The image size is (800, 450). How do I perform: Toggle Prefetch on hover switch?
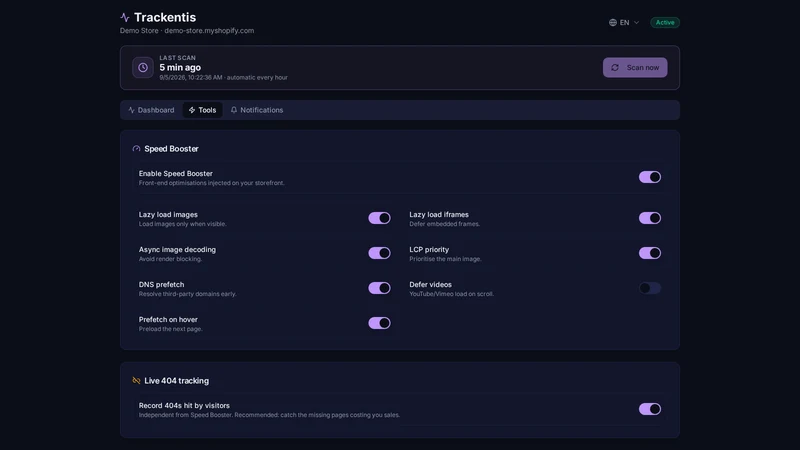pos(379,323)
